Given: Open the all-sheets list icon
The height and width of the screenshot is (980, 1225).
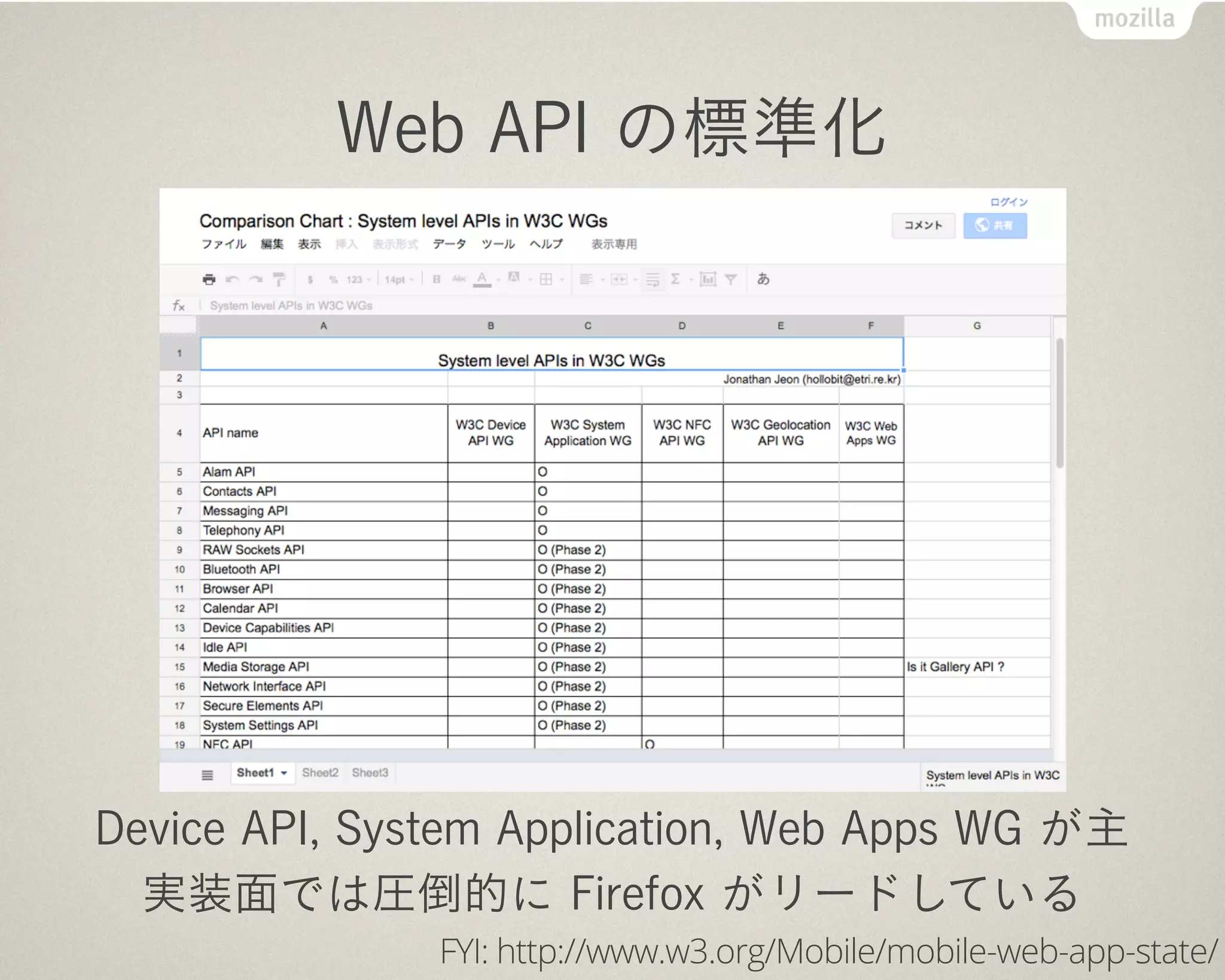Looking at the screenshot, I should [x=207, y=775].
